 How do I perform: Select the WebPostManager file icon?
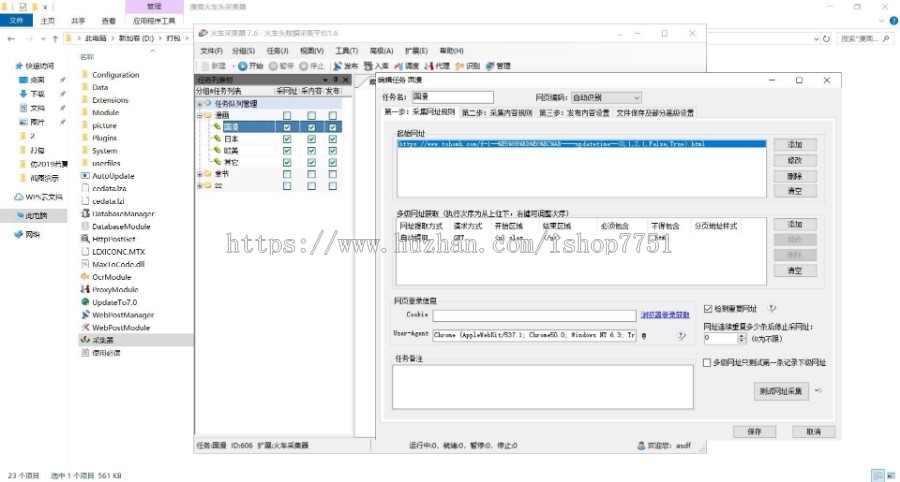85,314
